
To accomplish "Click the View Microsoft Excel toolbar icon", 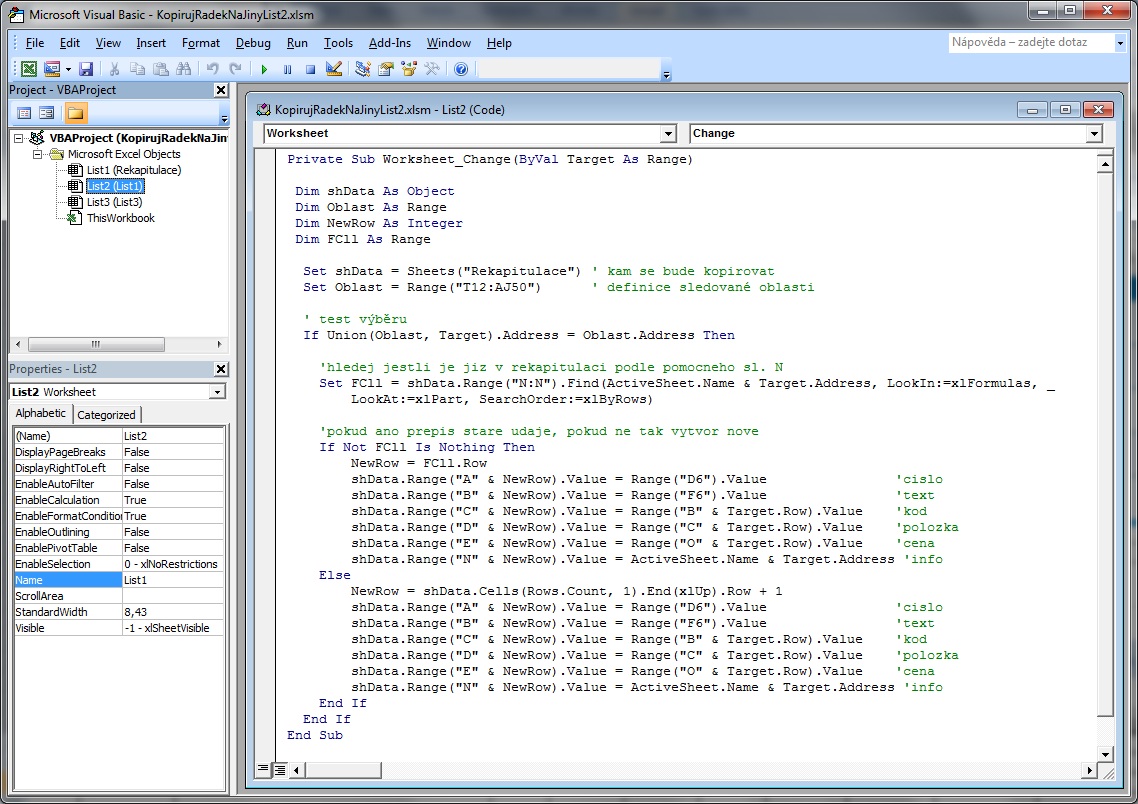I will (x=29, y=69).
